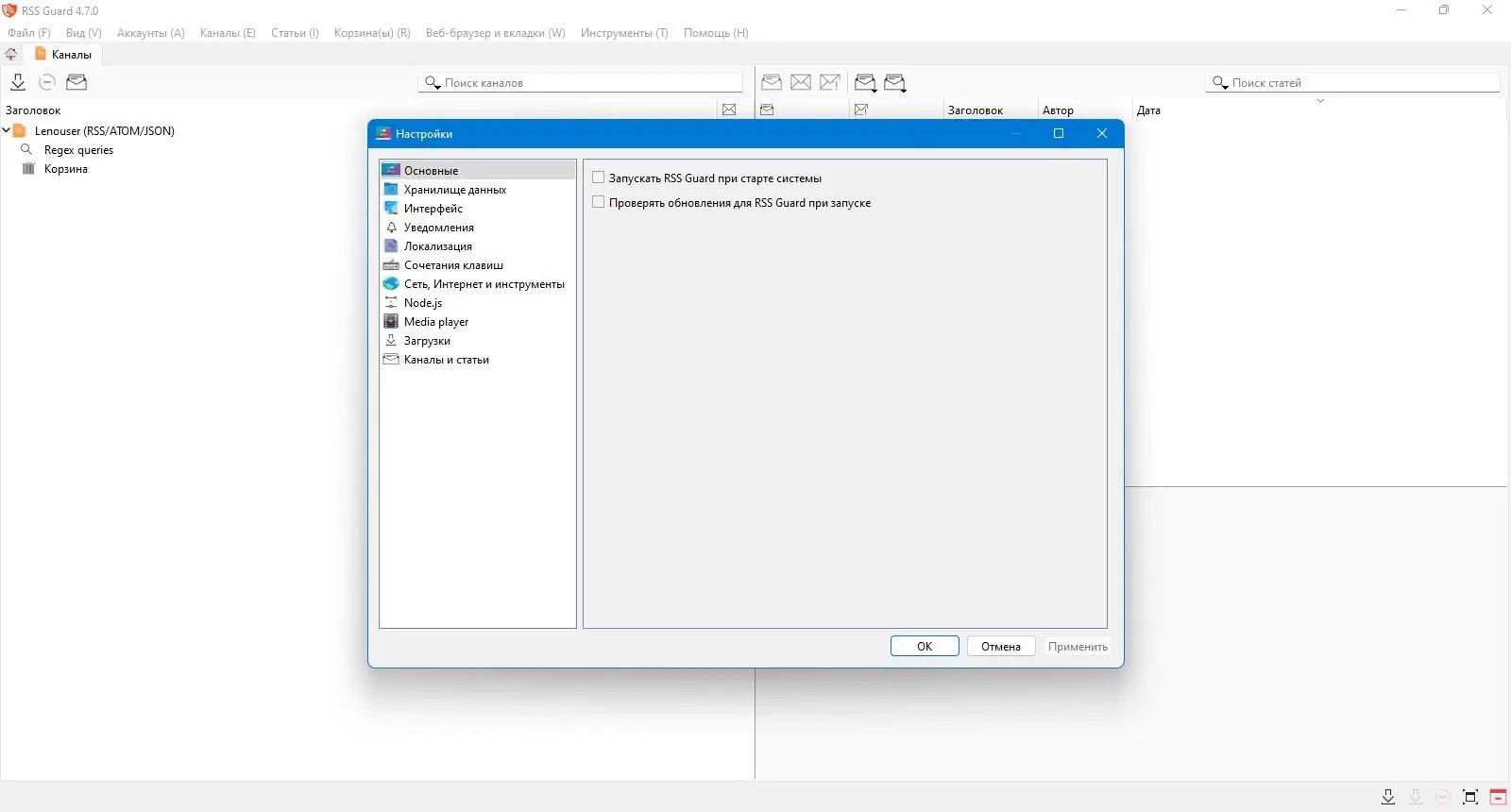Click the black download icon in the status bar

pyautogui.click(x=1388, y=797)
